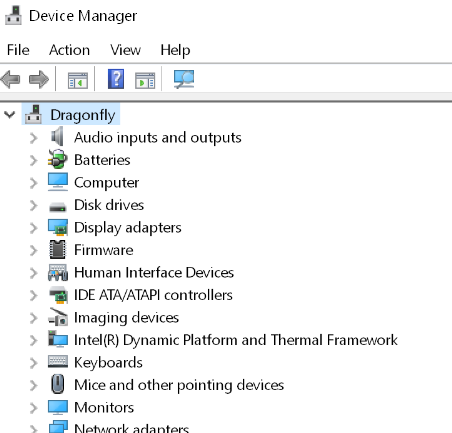Click the Dragonfly computer node icon
Image resolution: width=452 pixels, height=433 pixels.
33,115
